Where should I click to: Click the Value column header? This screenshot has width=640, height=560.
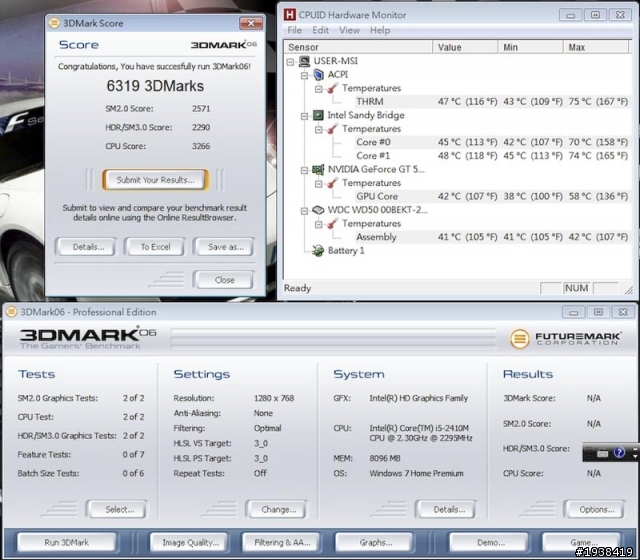pos(465,47)
